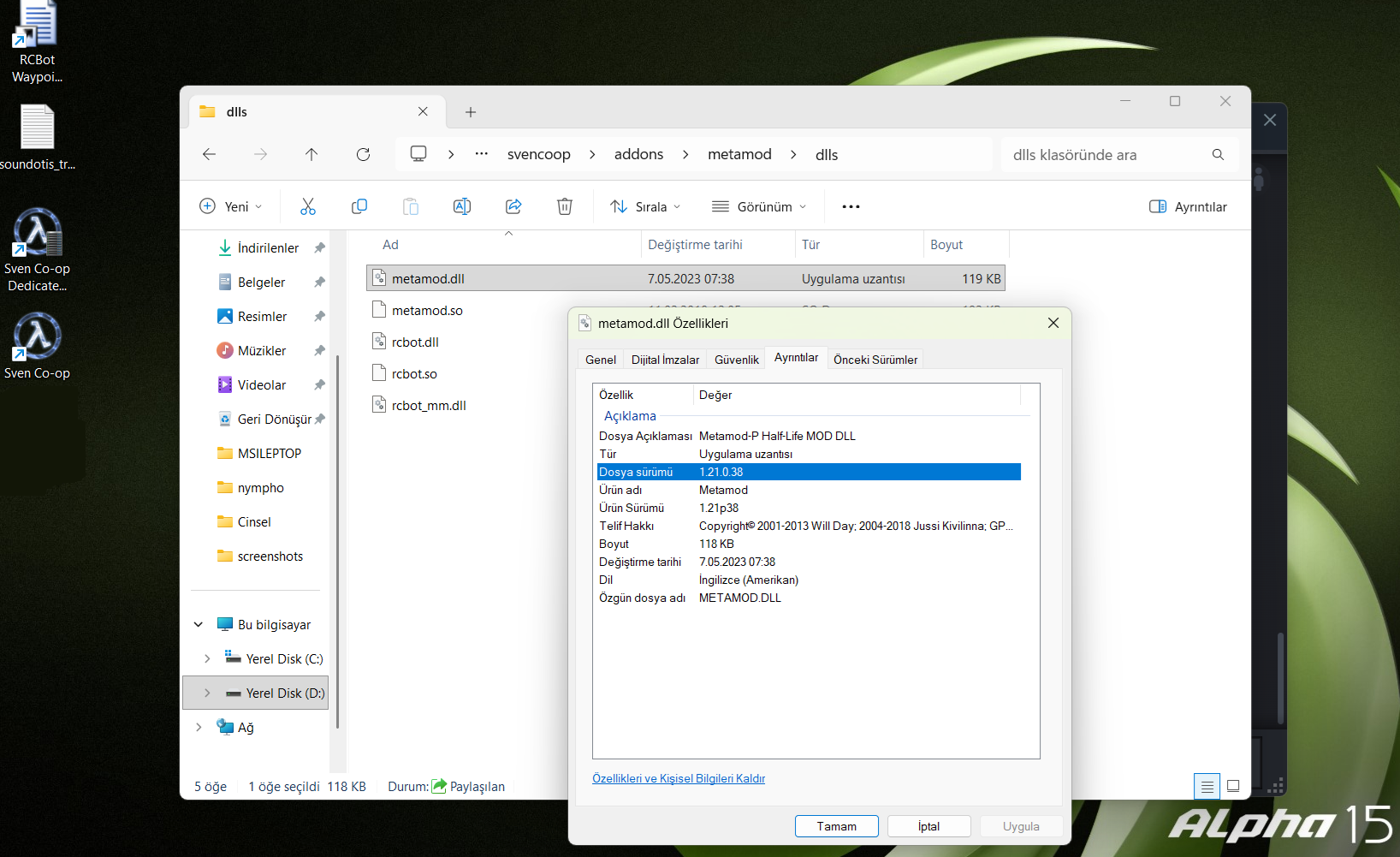Screen dimensions: 1400x857
Task: Go back with the left arrow
Action: click(209, 154)
